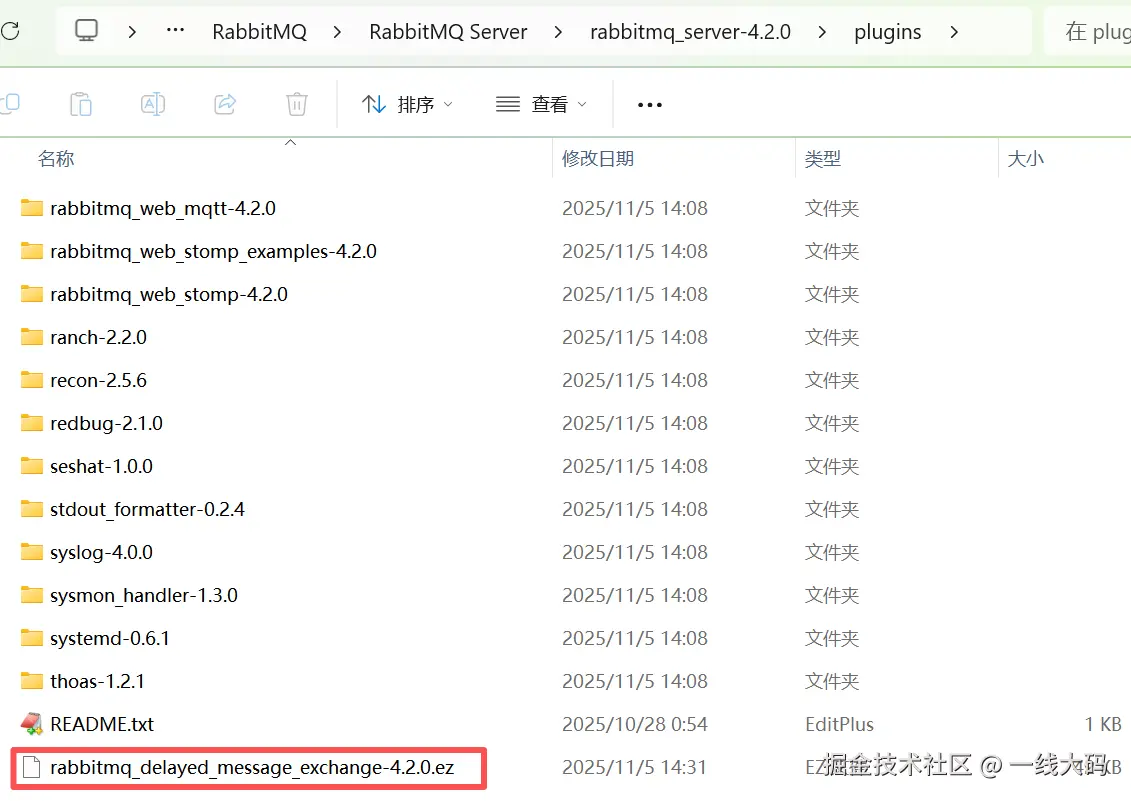Select the README.txt file name
The image size is (1131, 801).
coord(102,725)
